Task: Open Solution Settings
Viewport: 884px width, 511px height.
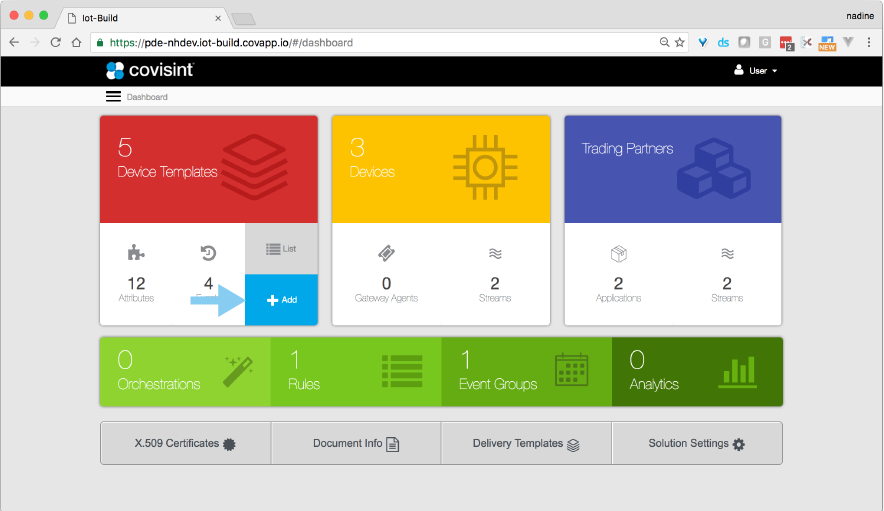Action: coord(696,443)
